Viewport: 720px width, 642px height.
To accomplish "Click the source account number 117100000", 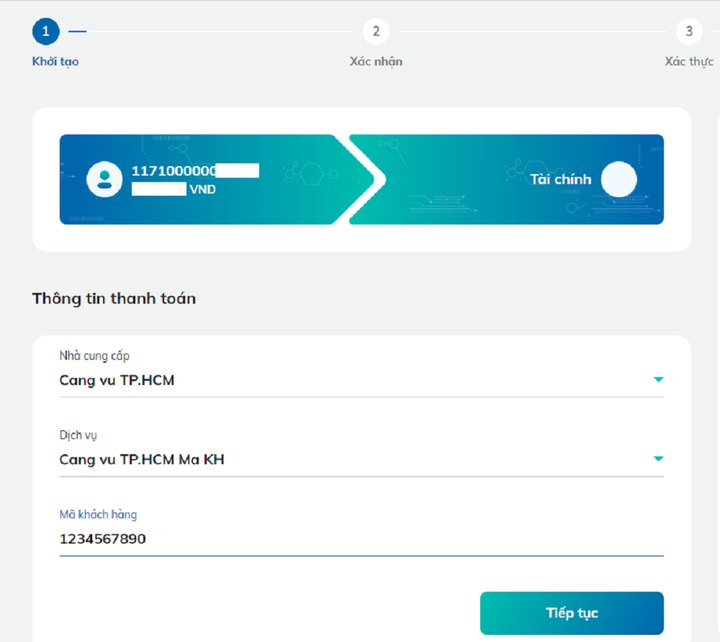I will coord(174,171).
